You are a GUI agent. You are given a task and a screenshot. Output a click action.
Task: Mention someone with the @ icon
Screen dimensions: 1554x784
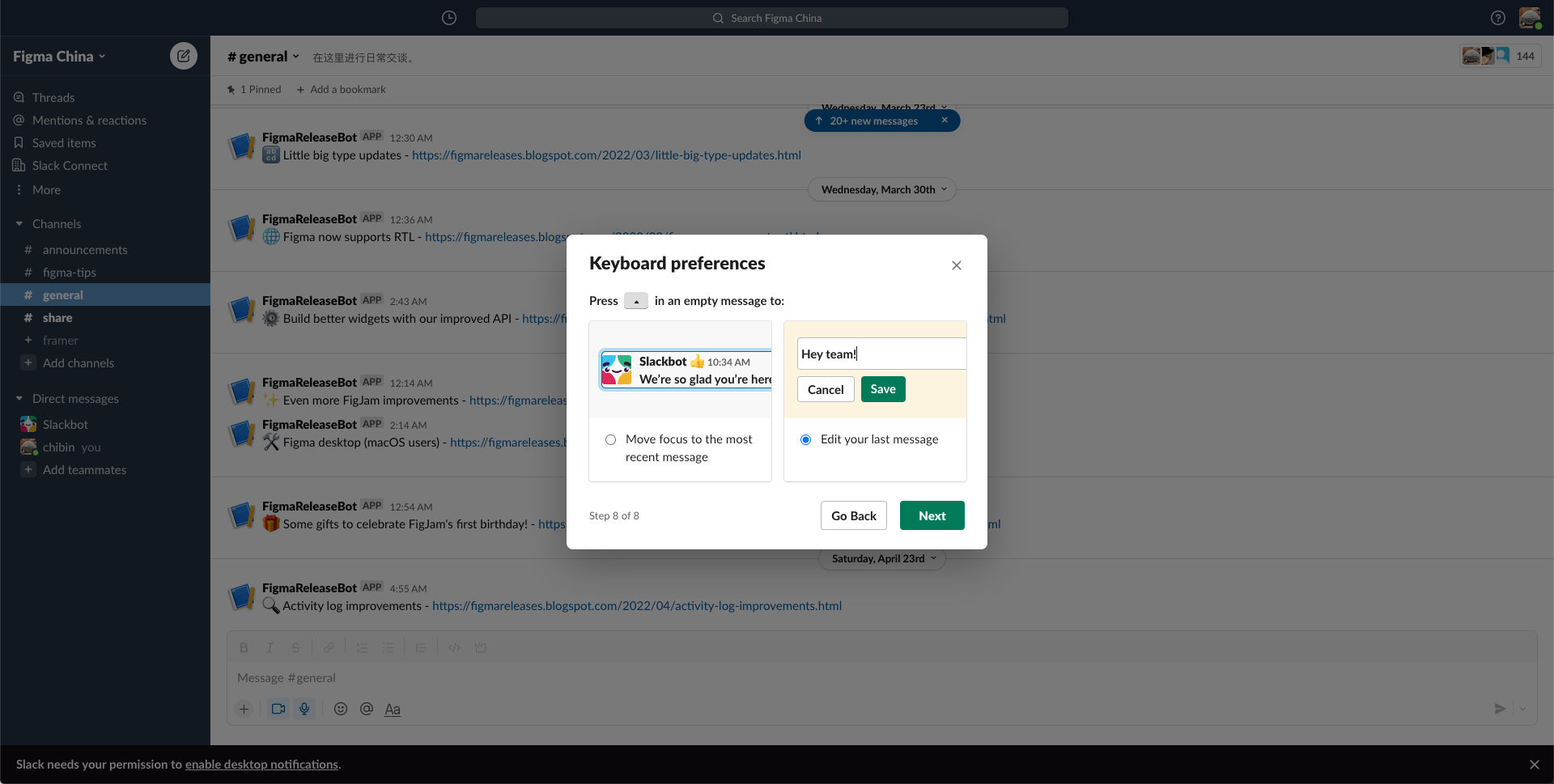tap(367, 709)
